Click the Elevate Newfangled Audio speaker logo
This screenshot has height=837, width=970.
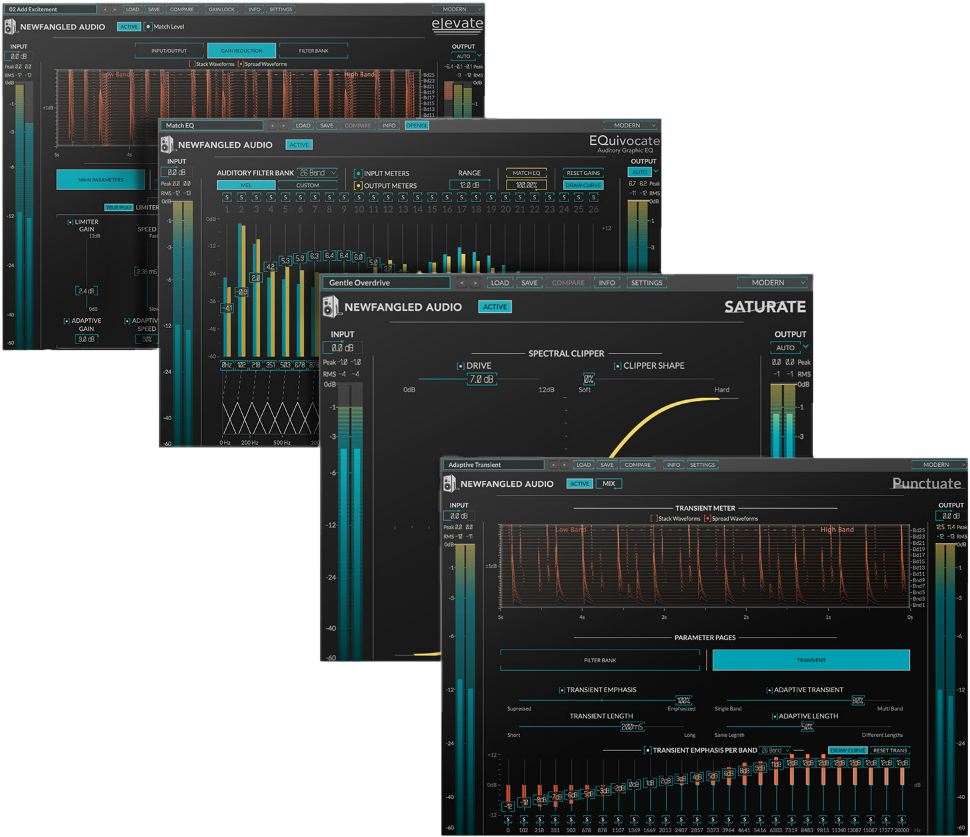[11, 27]
